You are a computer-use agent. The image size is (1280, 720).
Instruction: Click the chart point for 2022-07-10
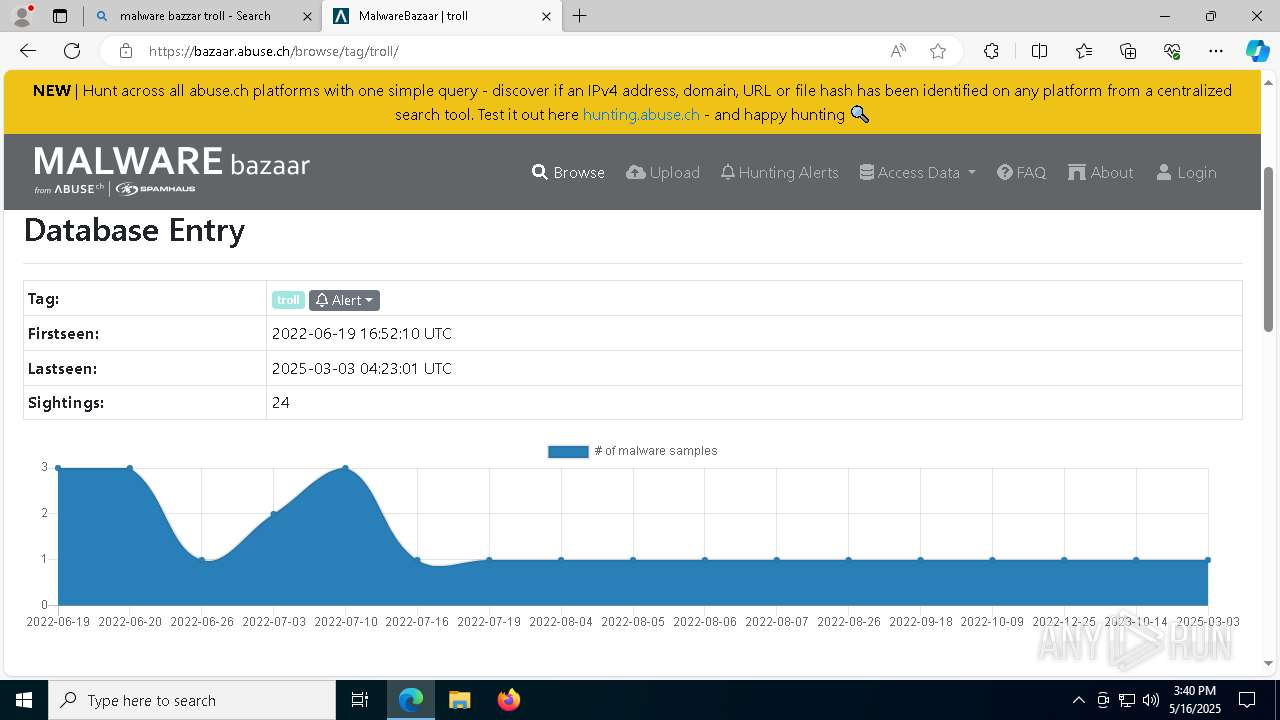[346, 467]
